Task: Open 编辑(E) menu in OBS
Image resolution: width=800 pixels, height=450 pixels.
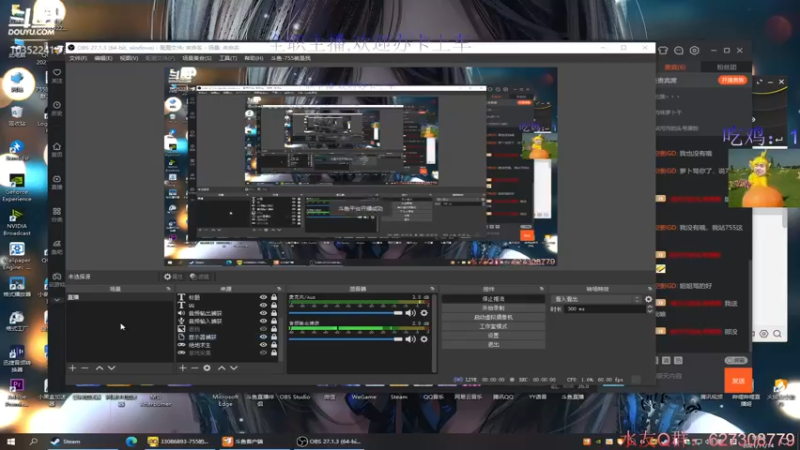Action: (103, 58)
